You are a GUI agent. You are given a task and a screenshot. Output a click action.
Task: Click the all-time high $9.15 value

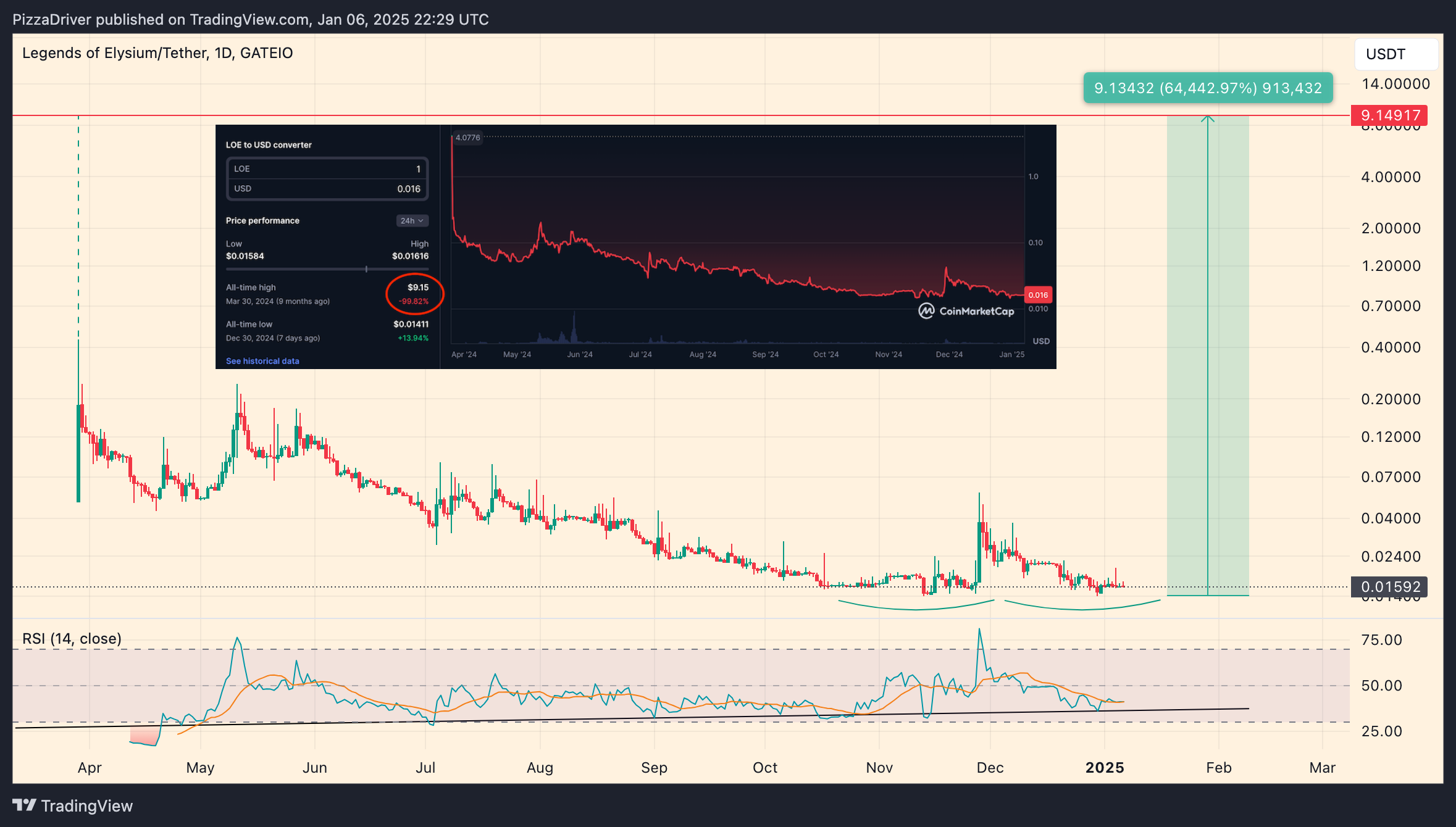[418, 288]
